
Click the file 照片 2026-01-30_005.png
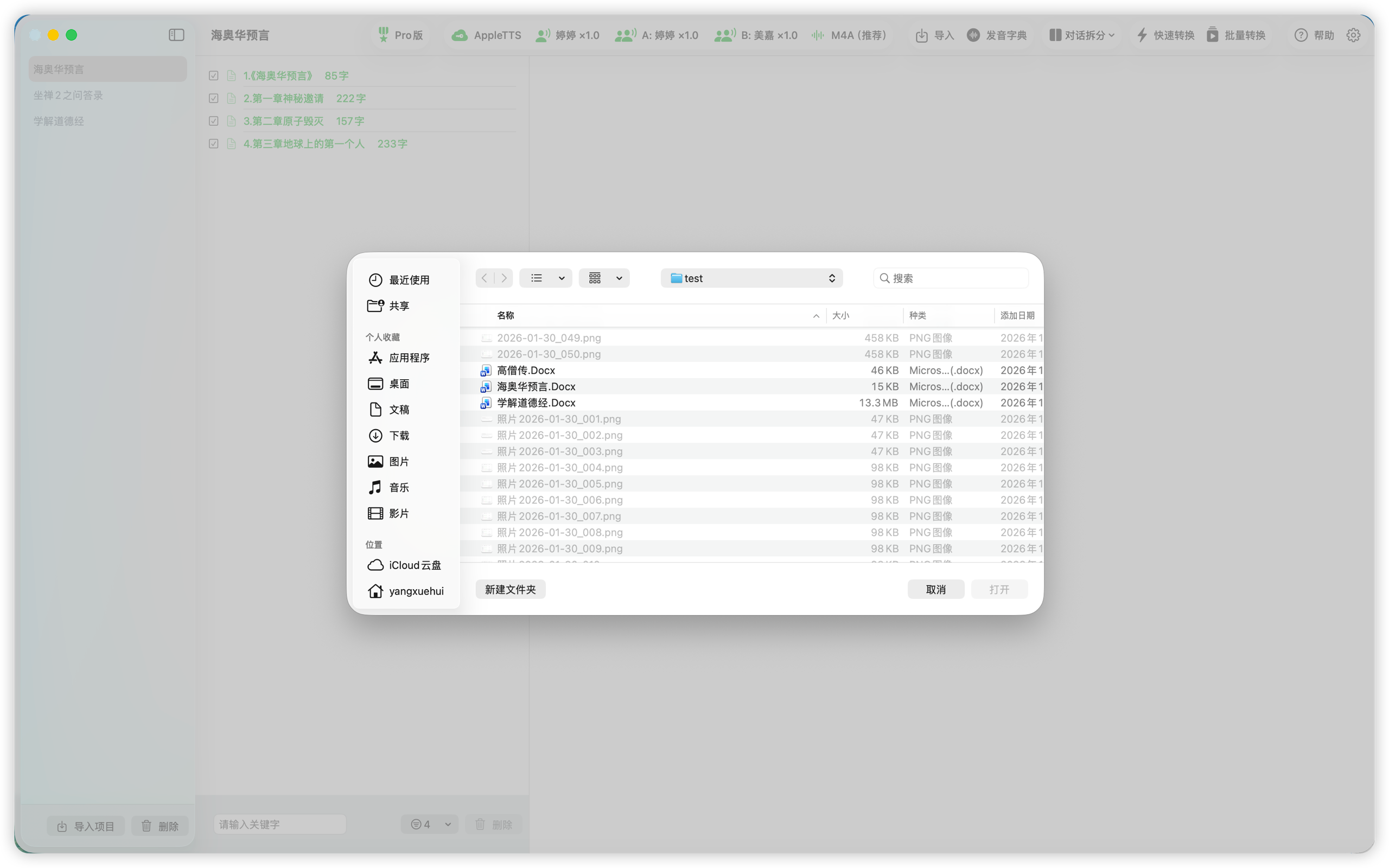tap(752, 483)
